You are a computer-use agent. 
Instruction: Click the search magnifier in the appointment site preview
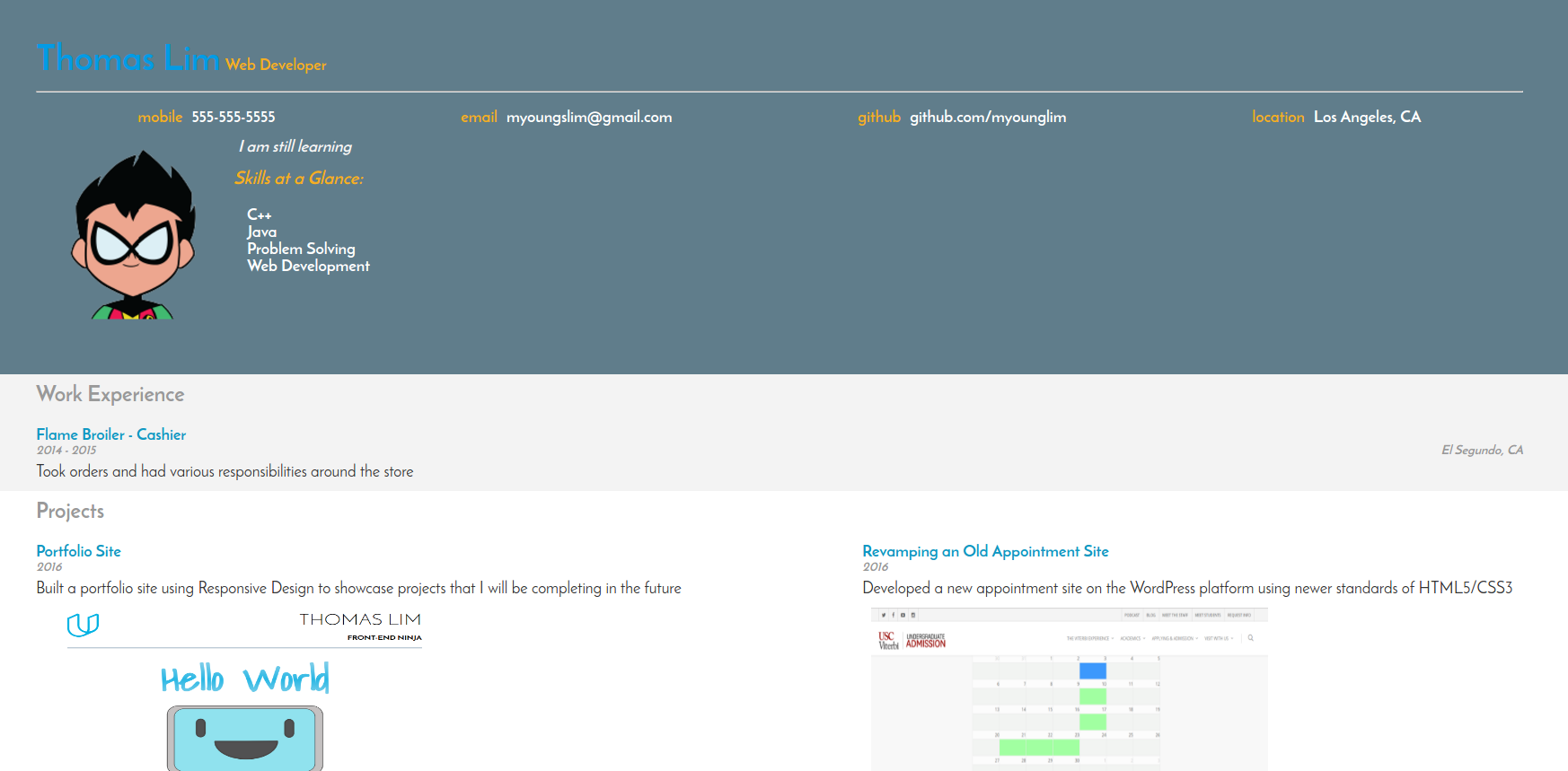(1250, 638)
